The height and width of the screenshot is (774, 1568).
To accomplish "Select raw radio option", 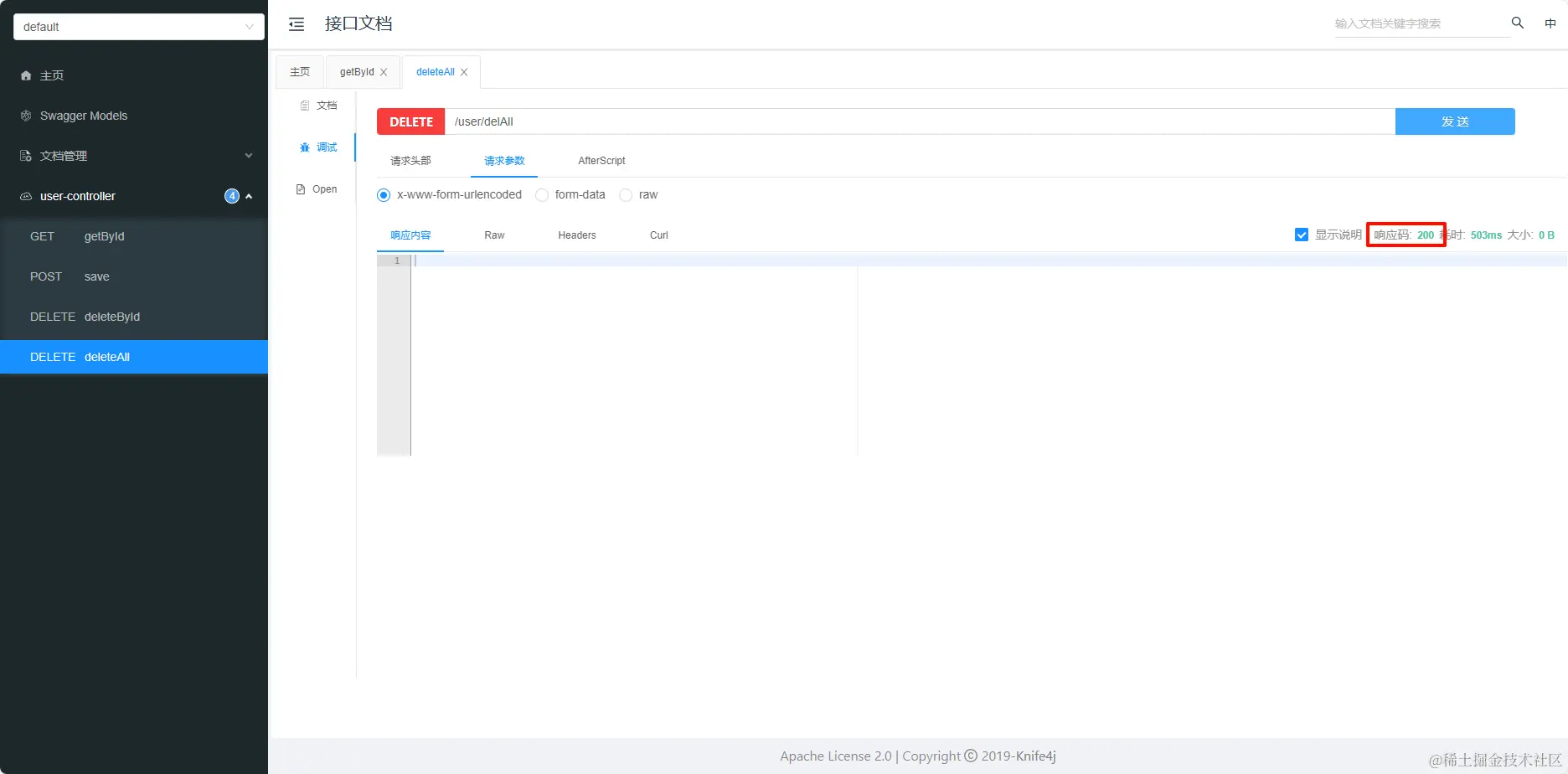I will 626,195.
